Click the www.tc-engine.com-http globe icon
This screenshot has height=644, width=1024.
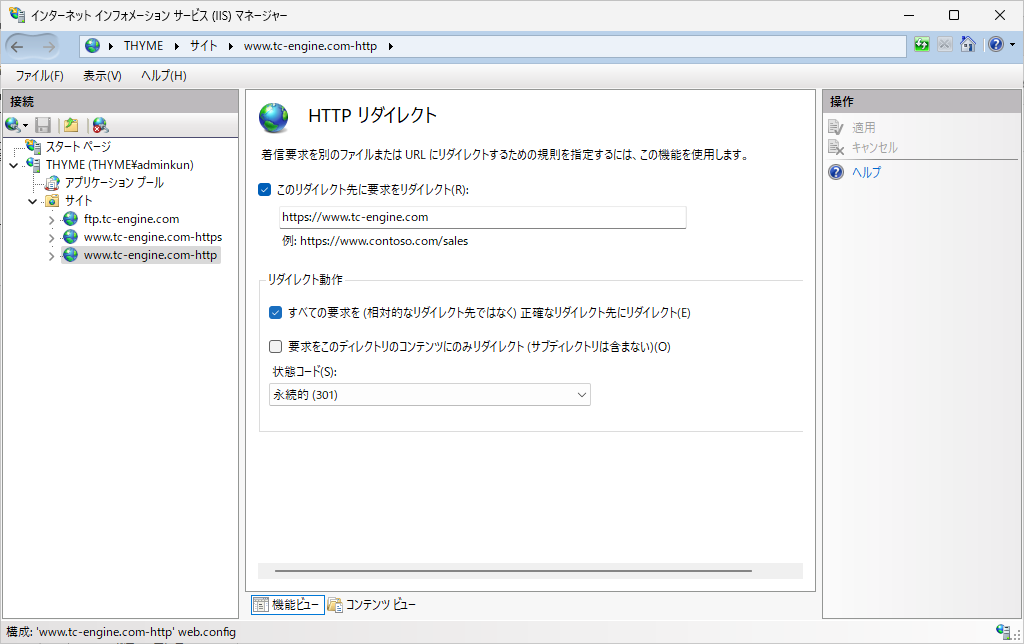71,255
